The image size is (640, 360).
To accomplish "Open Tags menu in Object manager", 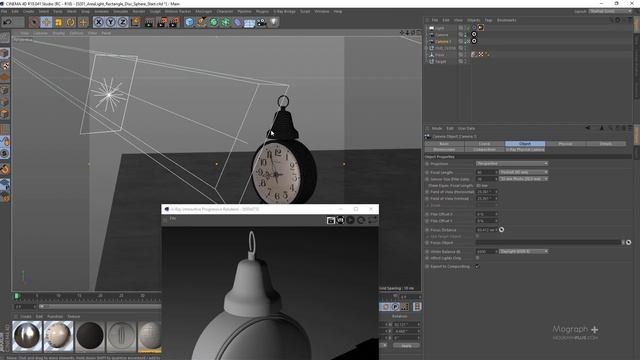I will coord(488,20).
